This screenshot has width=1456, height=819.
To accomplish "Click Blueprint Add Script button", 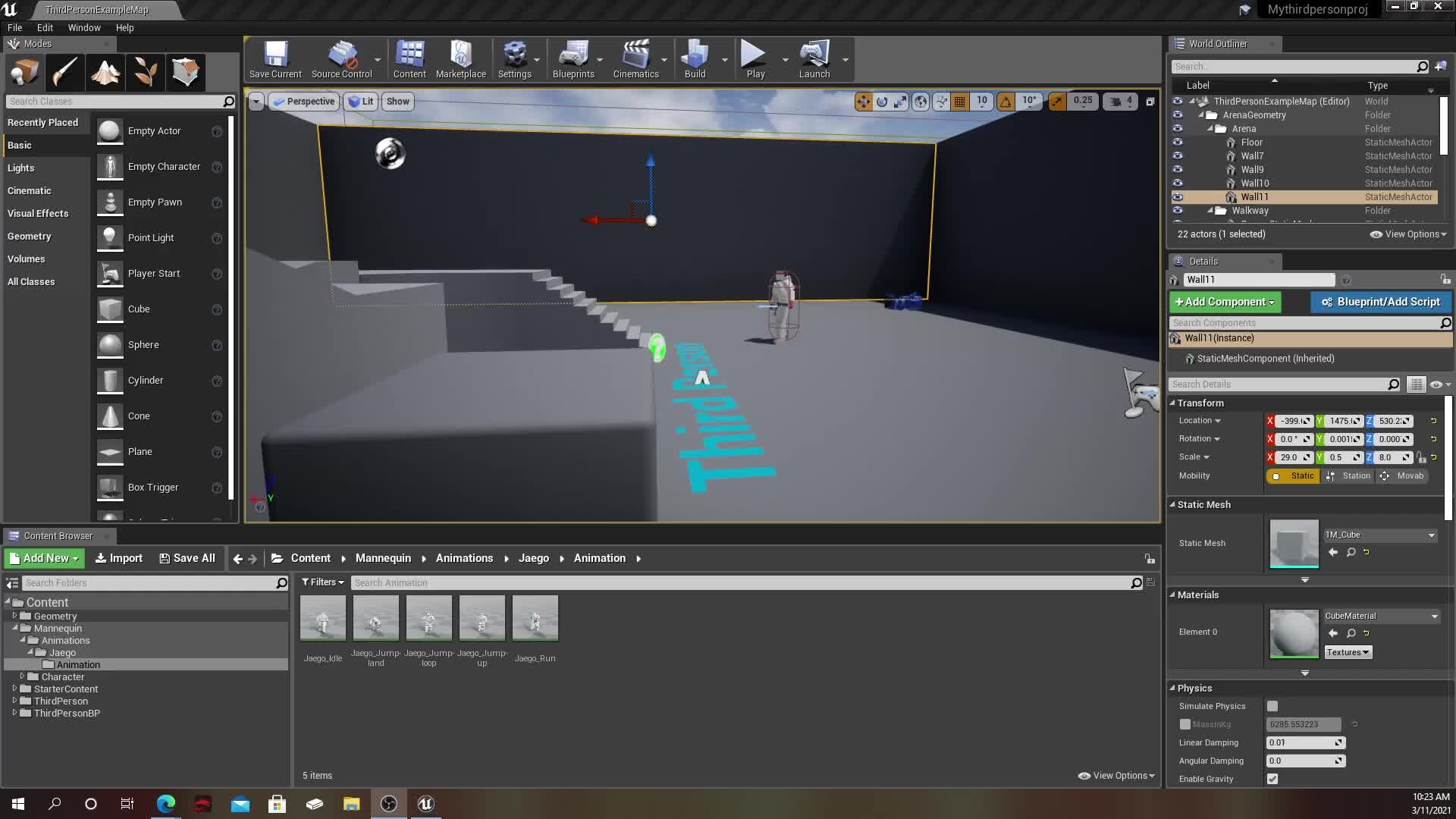I will [x=1382, y=302].
